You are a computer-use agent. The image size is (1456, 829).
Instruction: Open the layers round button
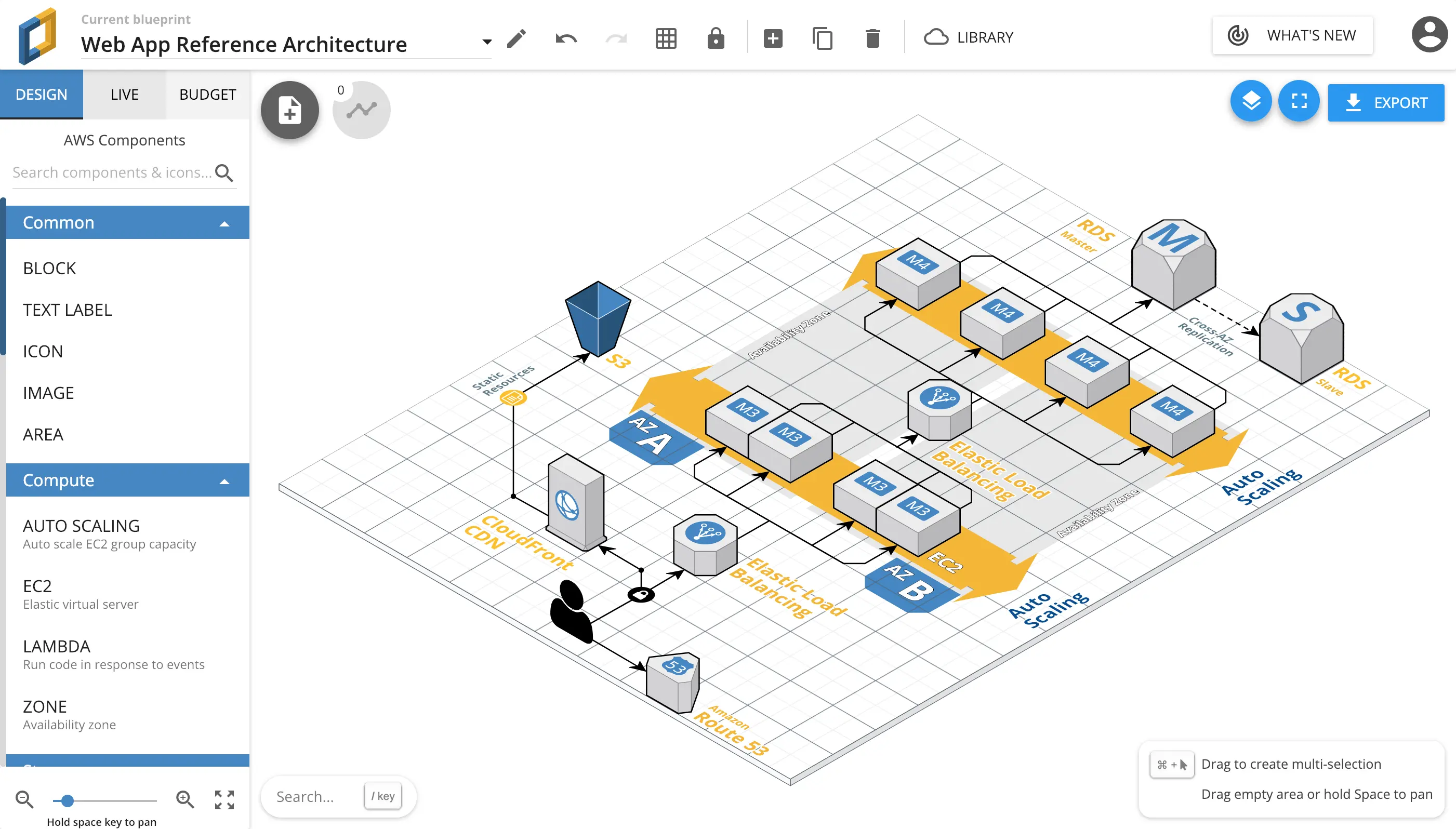click(1250, 101)
